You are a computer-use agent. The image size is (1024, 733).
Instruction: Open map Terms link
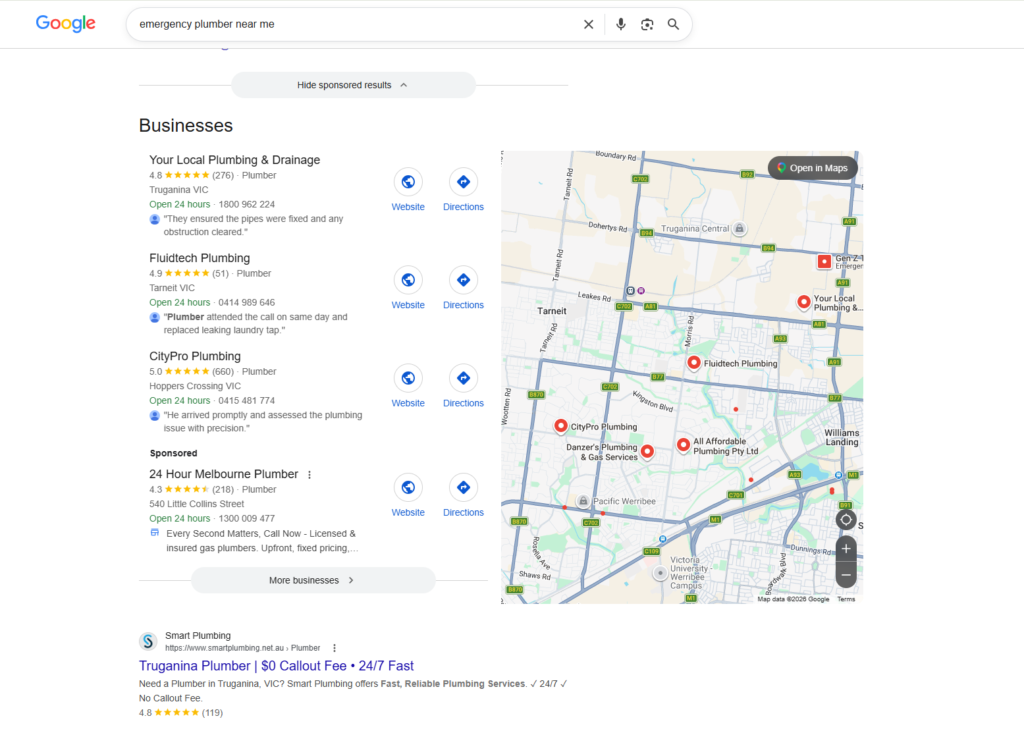pos(846,599)
